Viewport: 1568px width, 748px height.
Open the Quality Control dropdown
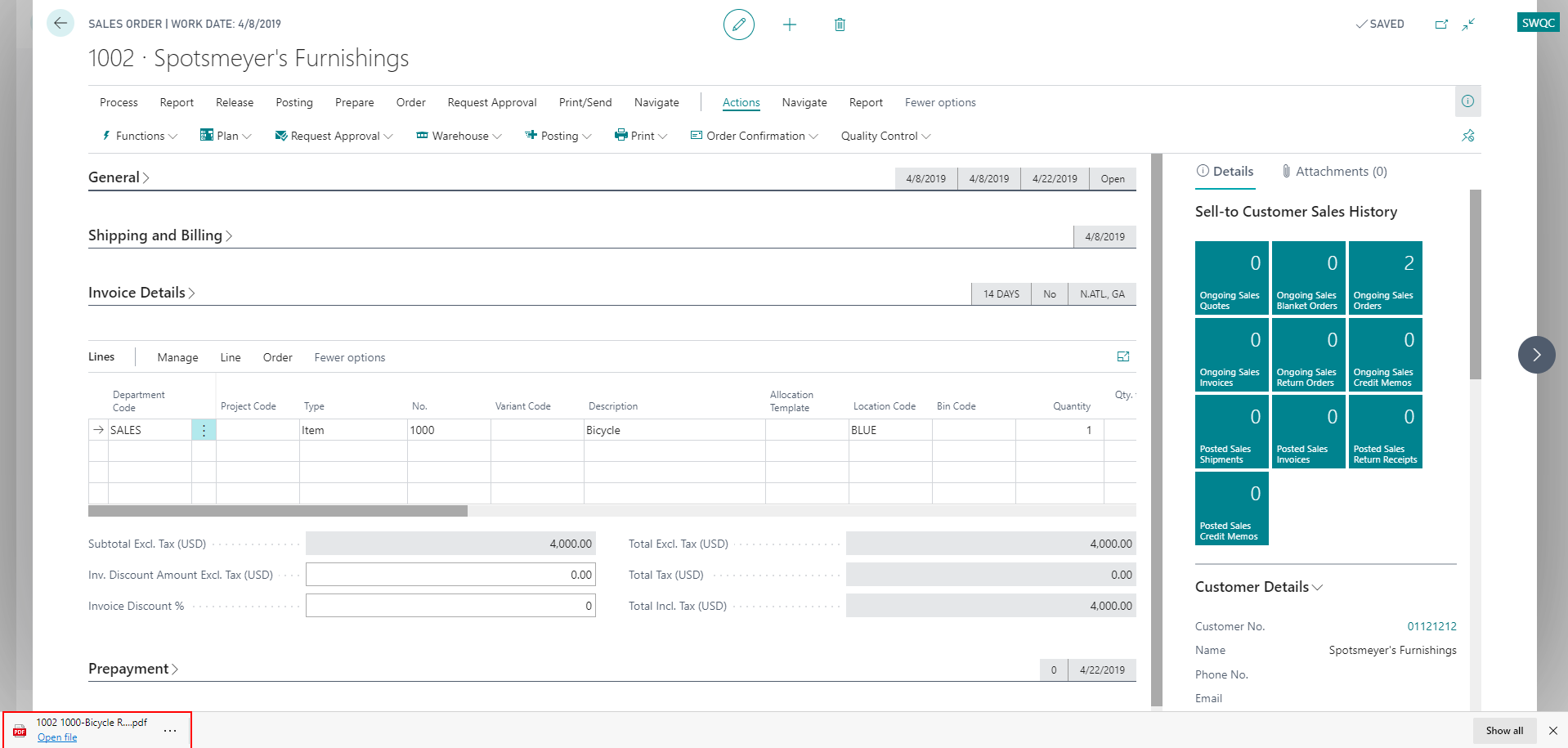(x=886, y=136)
